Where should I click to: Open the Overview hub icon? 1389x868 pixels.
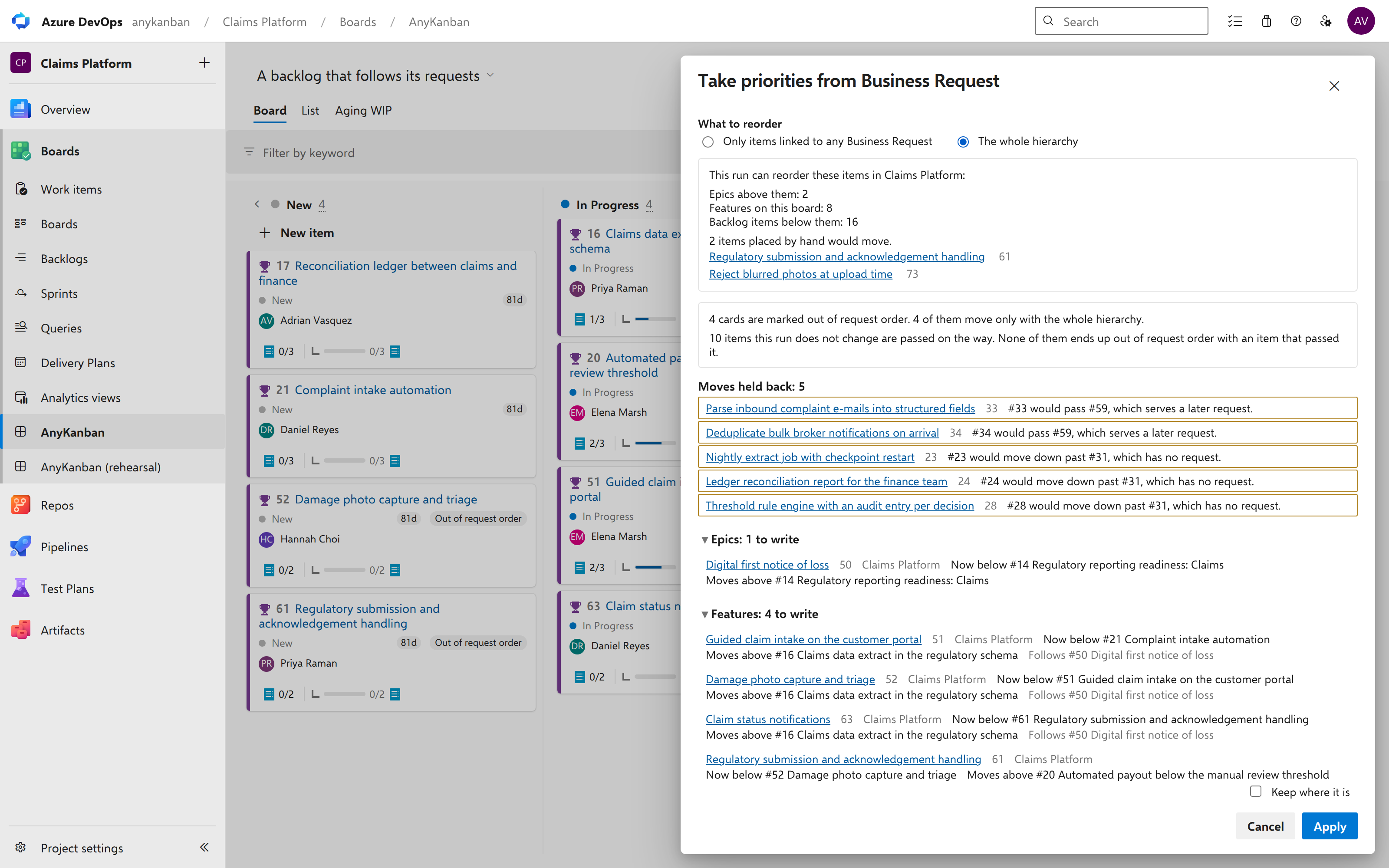21,109
